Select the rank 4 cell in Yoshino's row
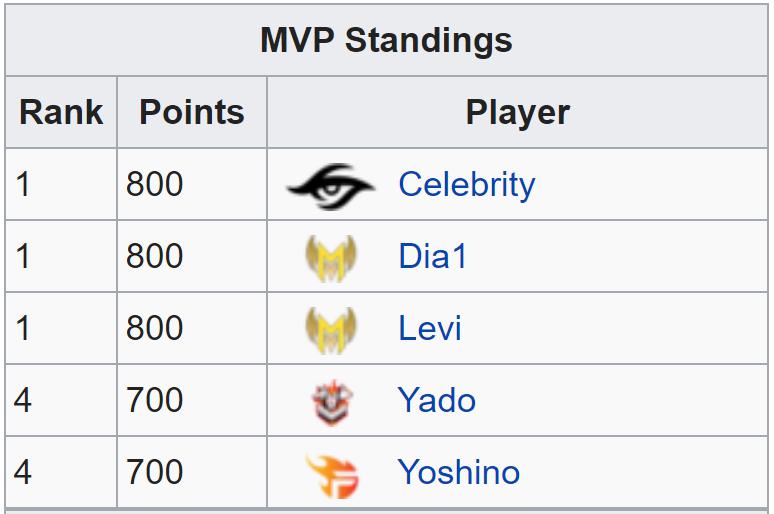The image size is (774, 514). pyautogui.click(x=61, y=472)
